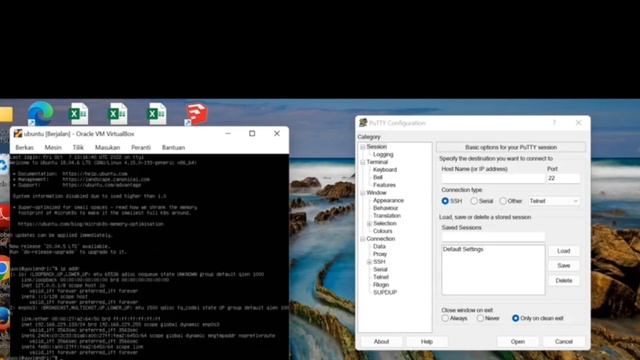640x360 pixels.
Task: Click the About button in PuTTY
Action: coord(381,341)
